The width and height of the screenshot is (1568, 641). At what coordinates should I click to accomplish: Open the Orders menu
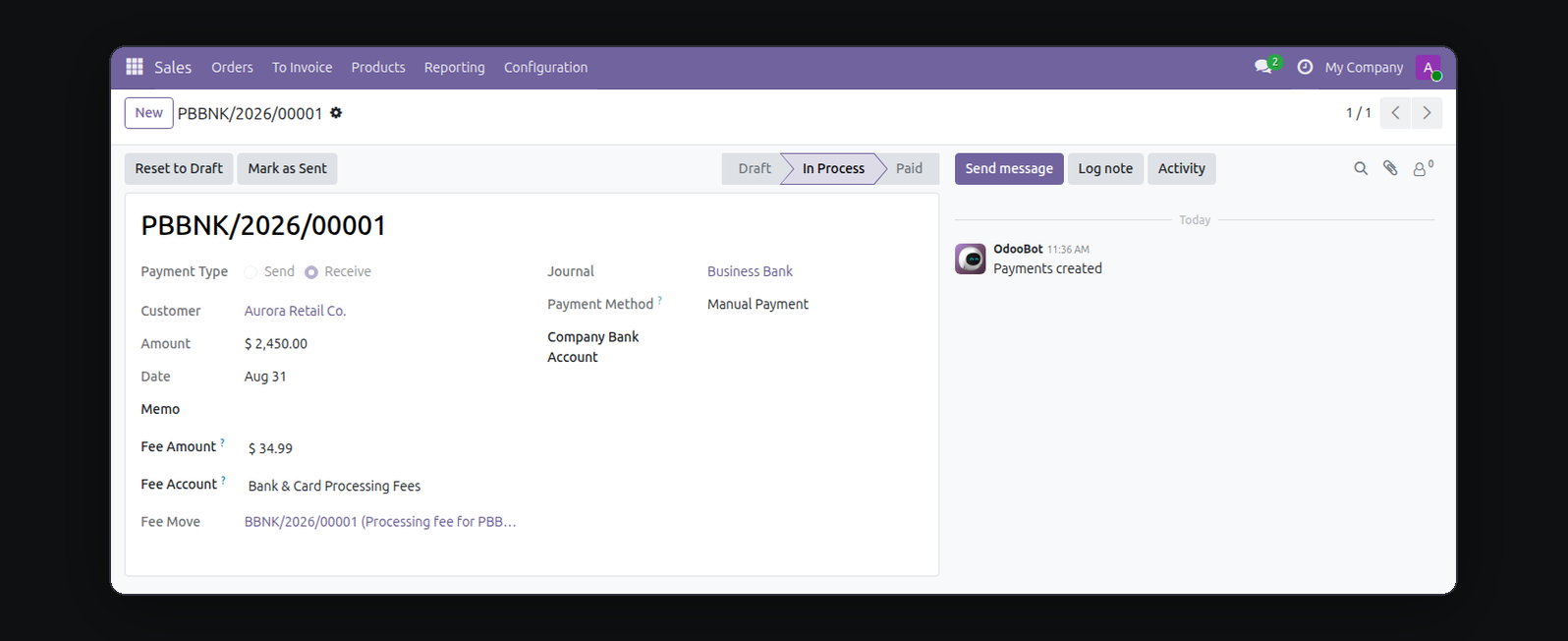232,67
